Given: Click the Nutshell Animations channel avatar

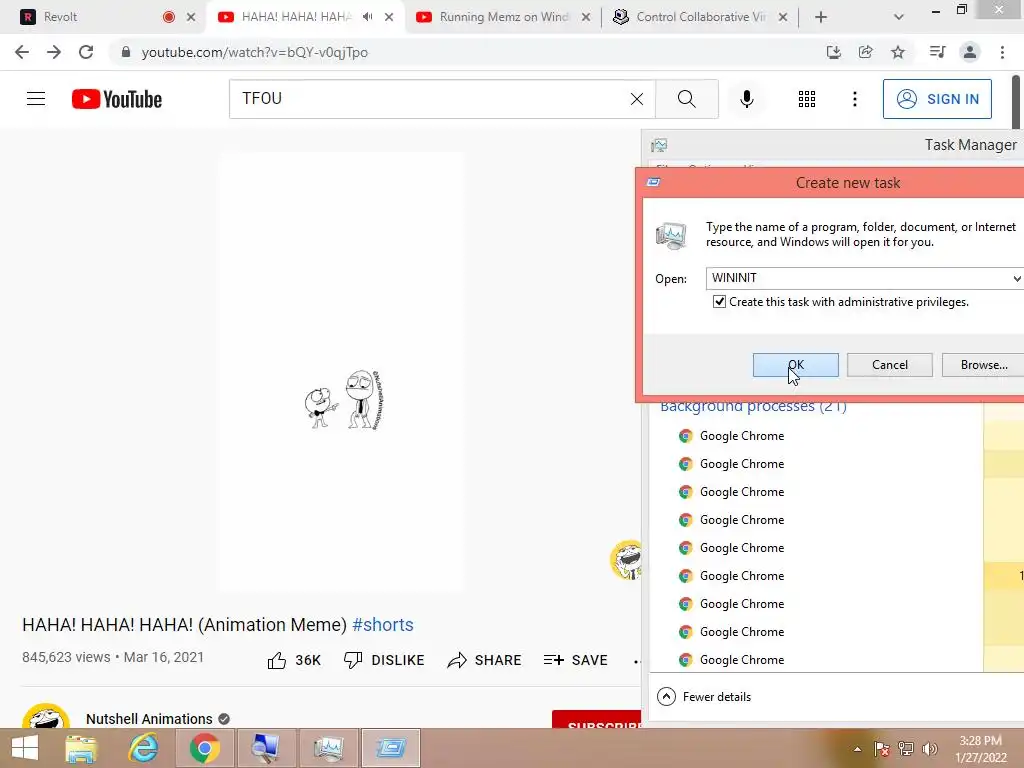Looking at the screenshot, I should pyautogui.click(x=46, y=716).
